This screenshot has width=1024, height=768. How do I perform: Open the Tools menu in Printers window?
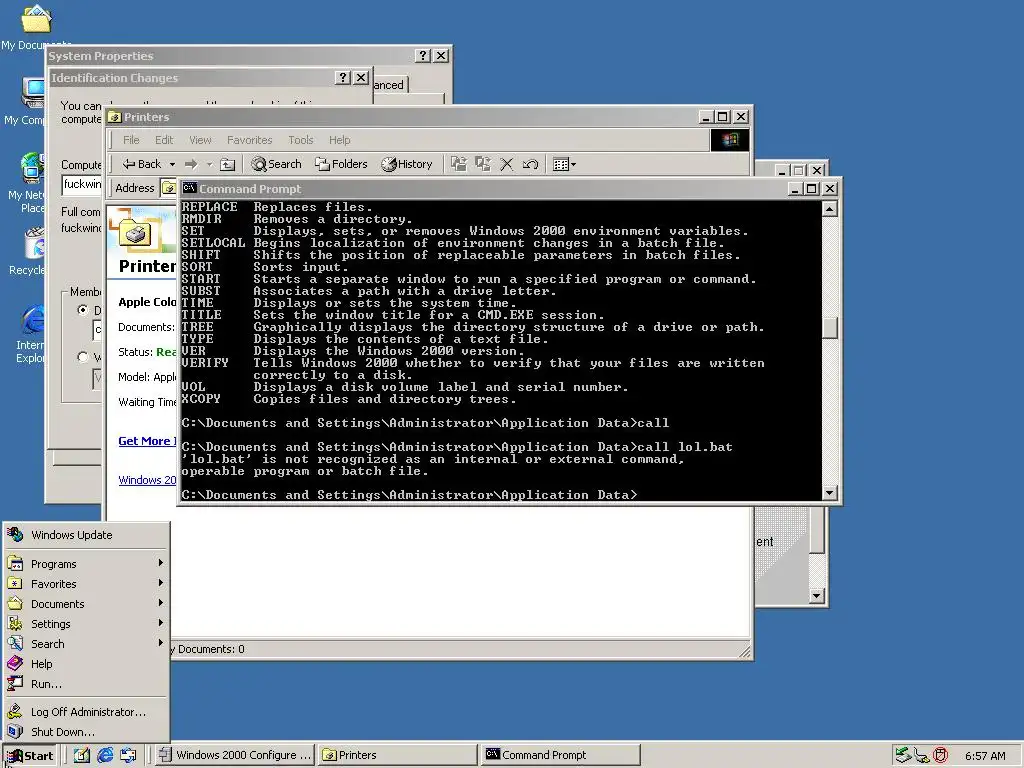300,140
